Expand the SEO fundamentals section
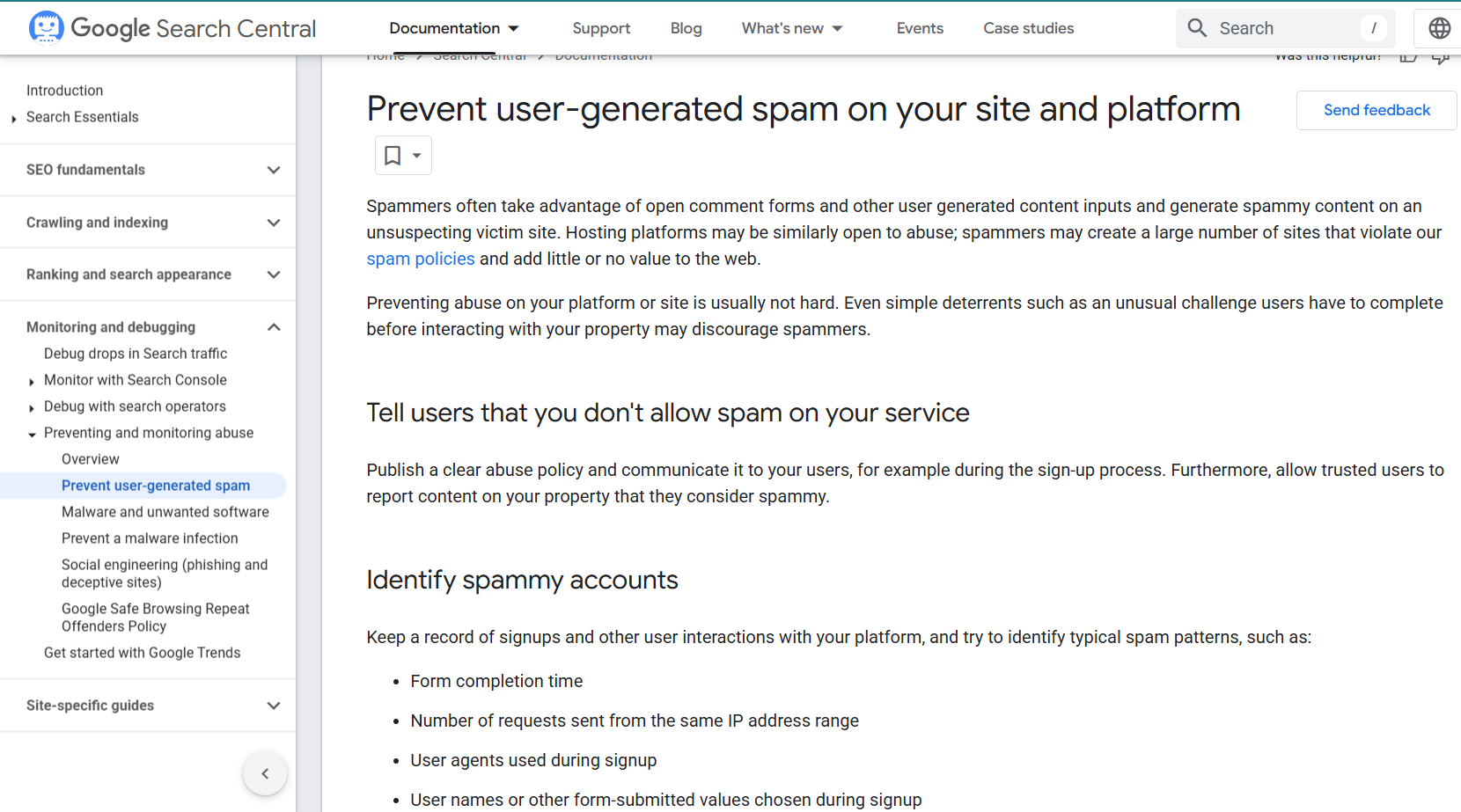Screen dimensions: 1461x812 coord(274,170)
